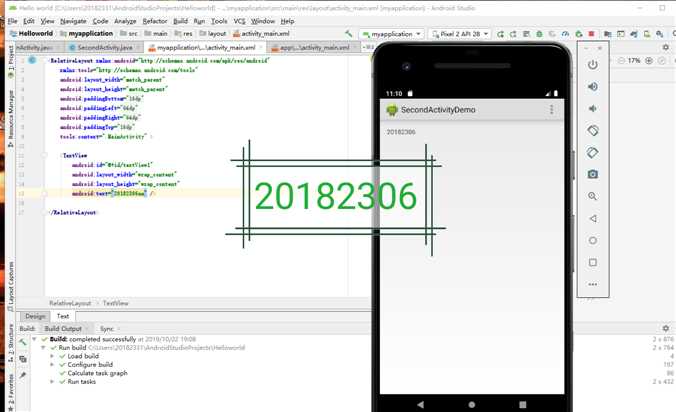Image resolution: width=676 pixels, height=412 pixels.
Task: Zoom out the layout preview
Action: coord(621,61)
